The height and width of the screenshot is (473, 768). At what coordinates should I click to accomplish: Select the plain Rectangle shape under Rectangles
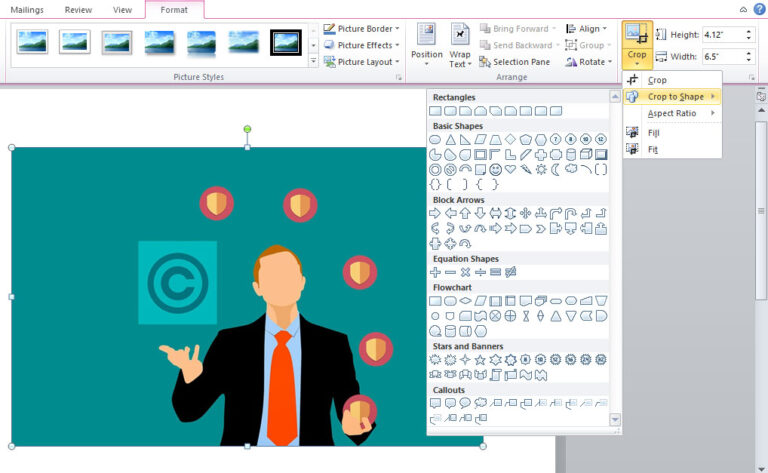click(x=435, y=111)
